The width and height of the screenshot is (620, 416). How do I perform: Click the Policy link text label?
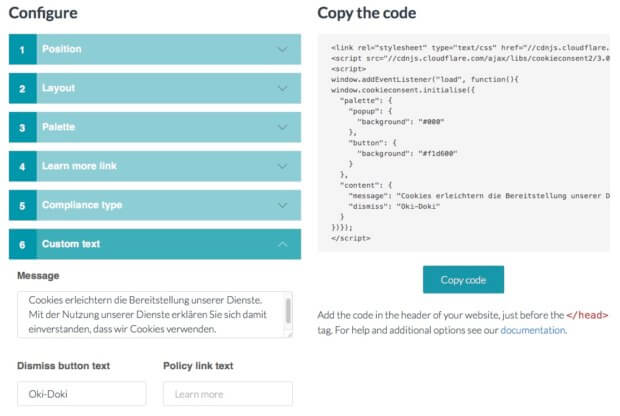[198, 366]
